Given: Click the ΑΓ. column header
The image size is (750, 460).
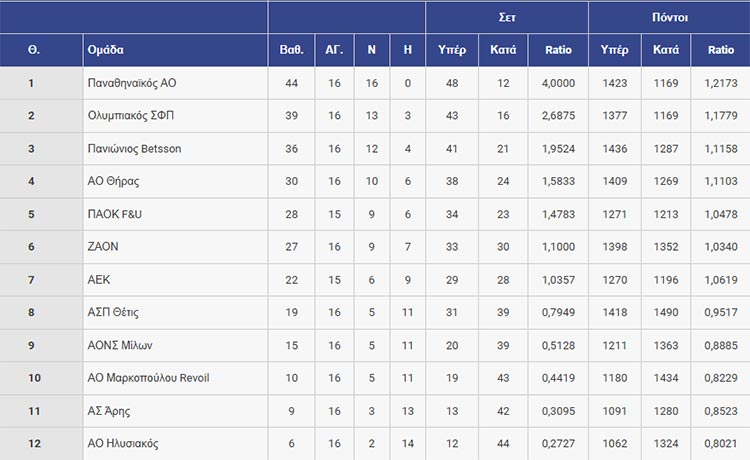Looking at the screenshot, I should (334, 50).
